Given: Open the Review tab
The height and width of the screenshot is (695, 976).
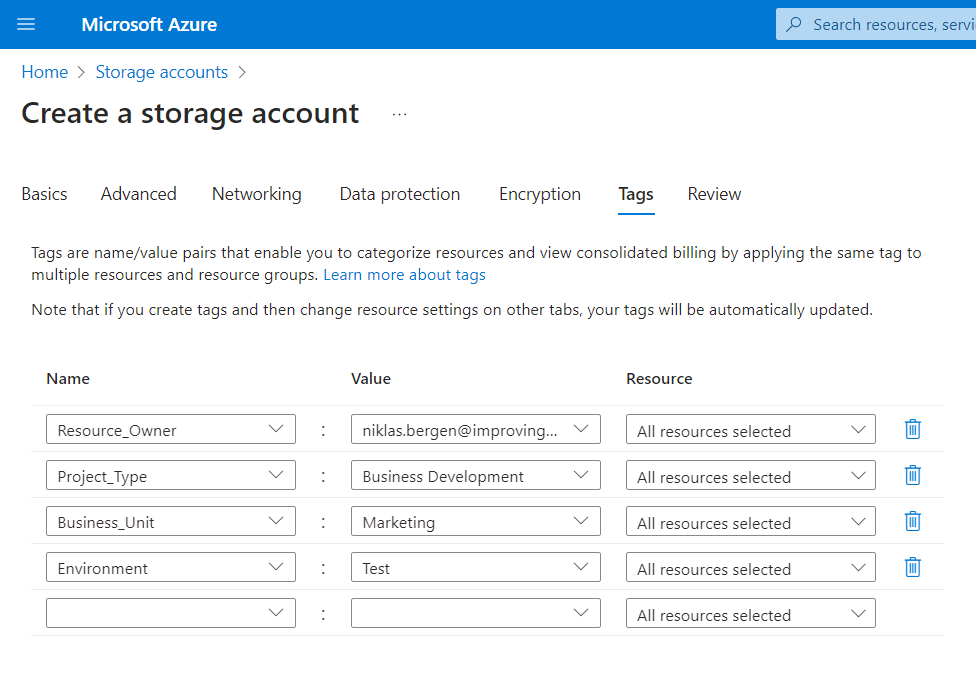Looking at the screenshot, I should click(714, 194).
